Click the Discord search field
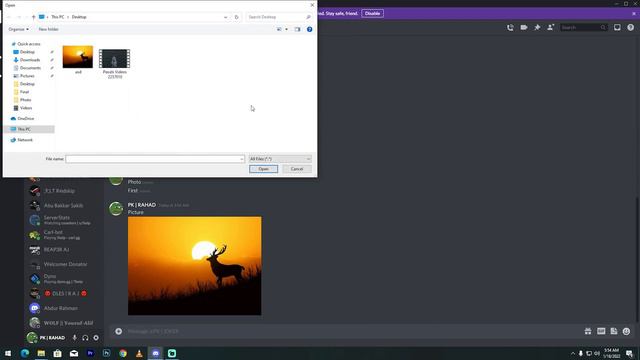The image size is (640, 360). tap(583, 27)
